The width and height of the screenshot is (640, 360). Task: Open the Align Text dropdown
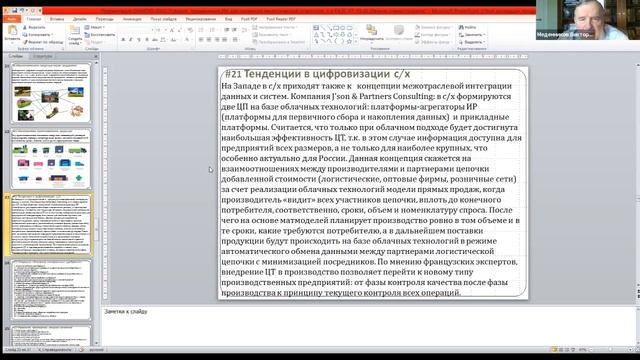271,35
